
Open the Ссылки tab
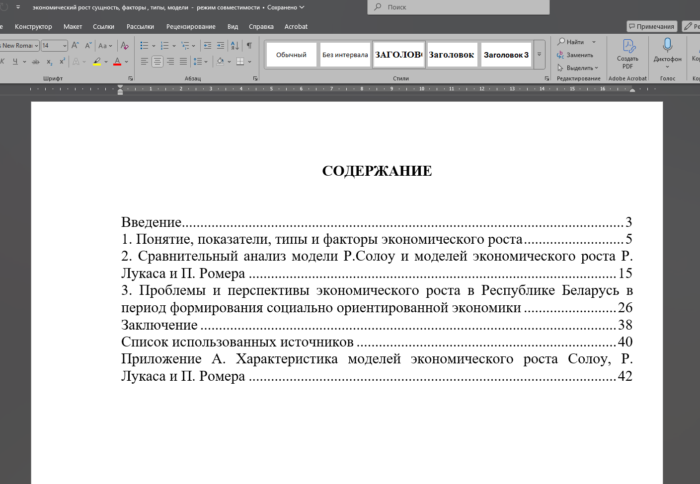tap(103, 27)
